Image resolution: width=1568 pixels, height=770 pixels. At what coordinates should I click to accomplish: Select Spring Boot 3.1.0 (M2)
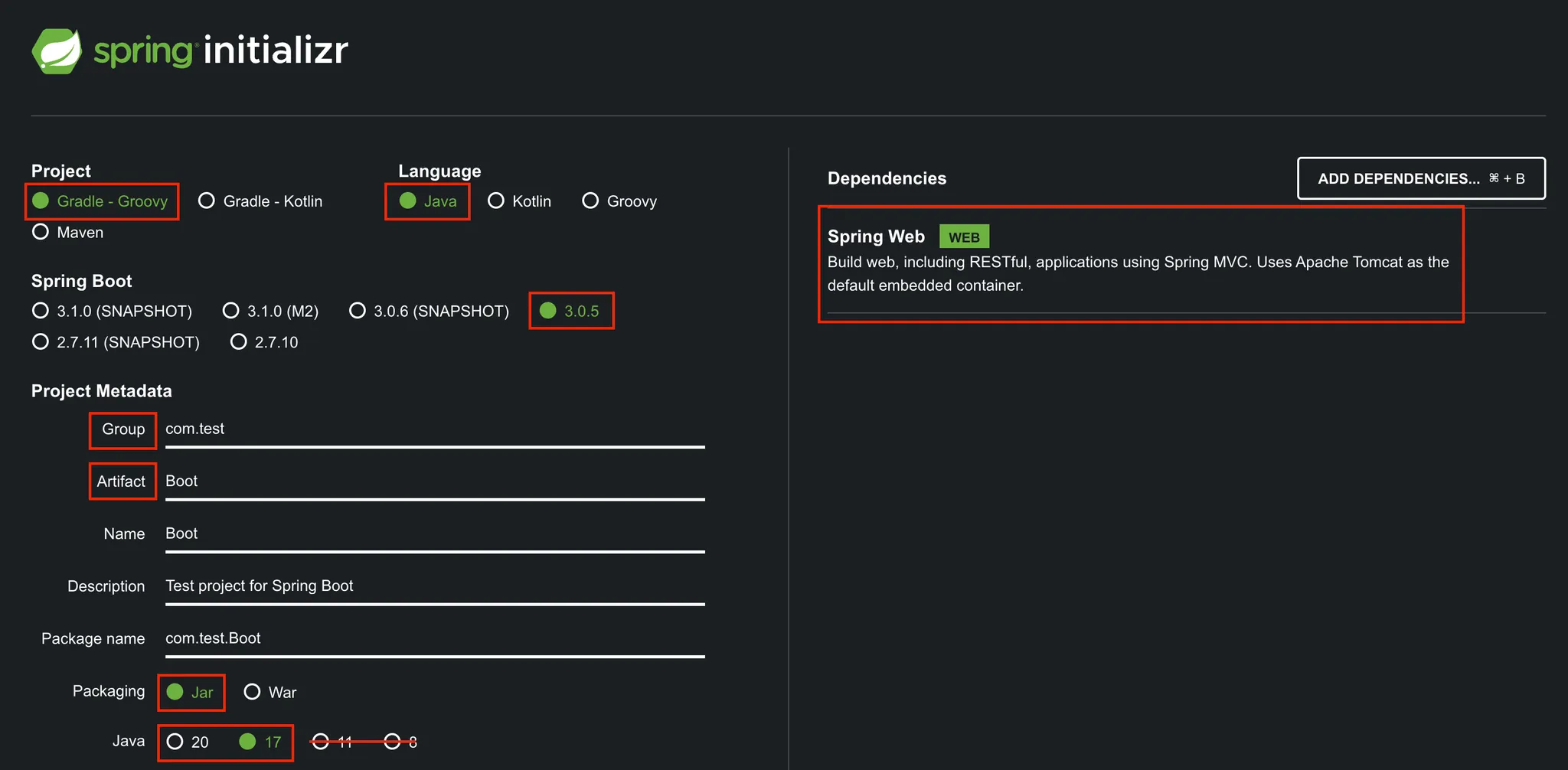(x=271, y=311)
